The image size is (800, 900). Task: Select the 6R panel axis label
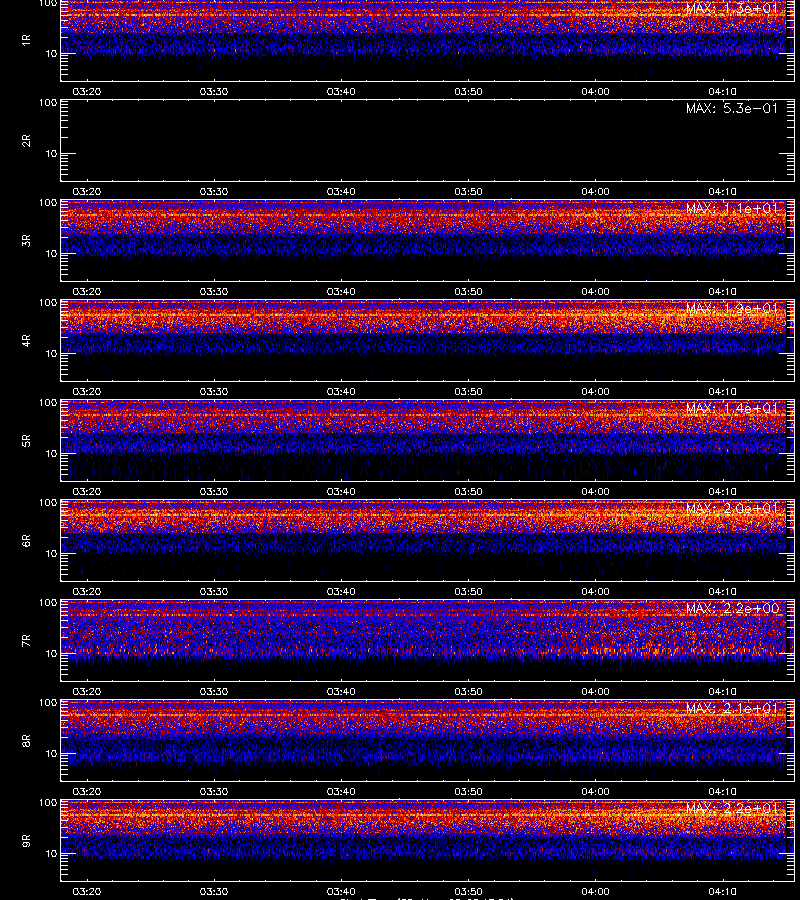[26, 540]
